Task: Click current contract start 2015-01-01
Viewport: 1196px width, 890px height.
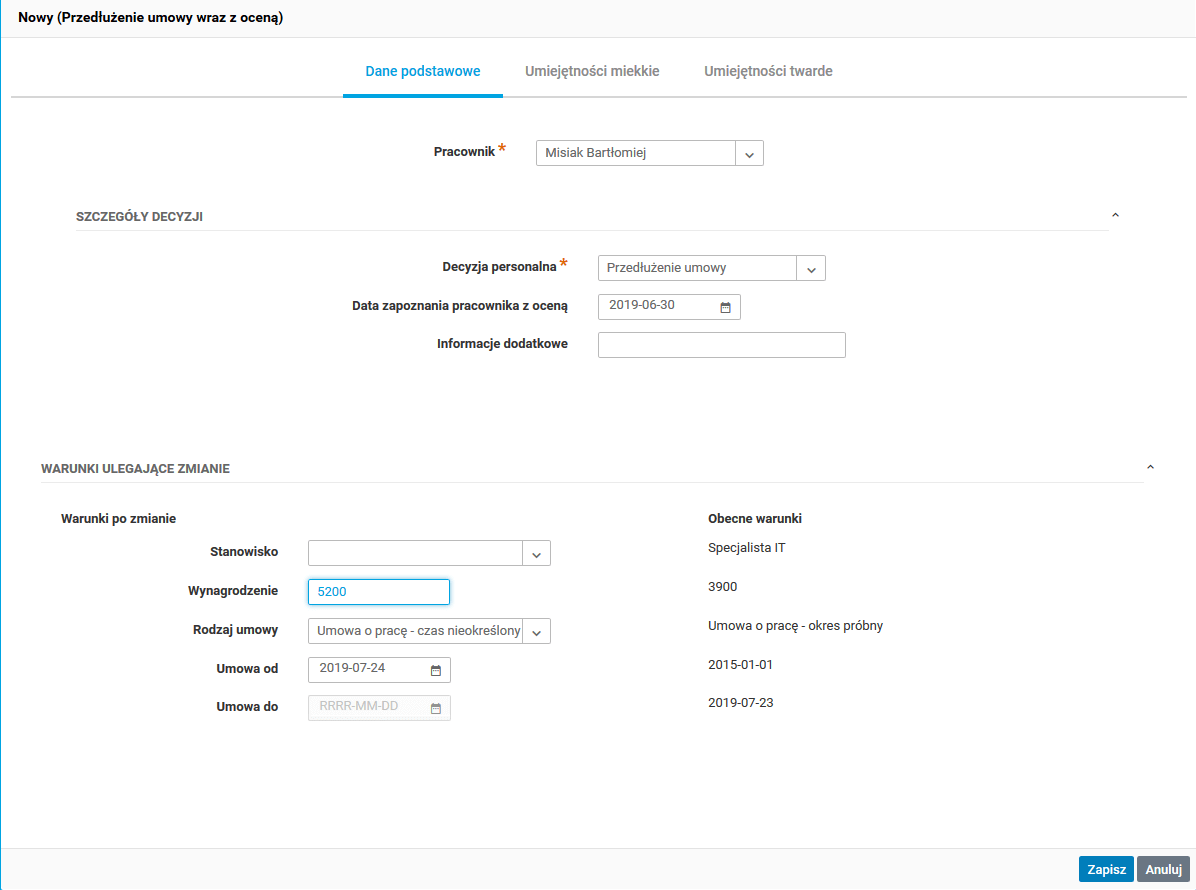Action: (x=740, y=664)
